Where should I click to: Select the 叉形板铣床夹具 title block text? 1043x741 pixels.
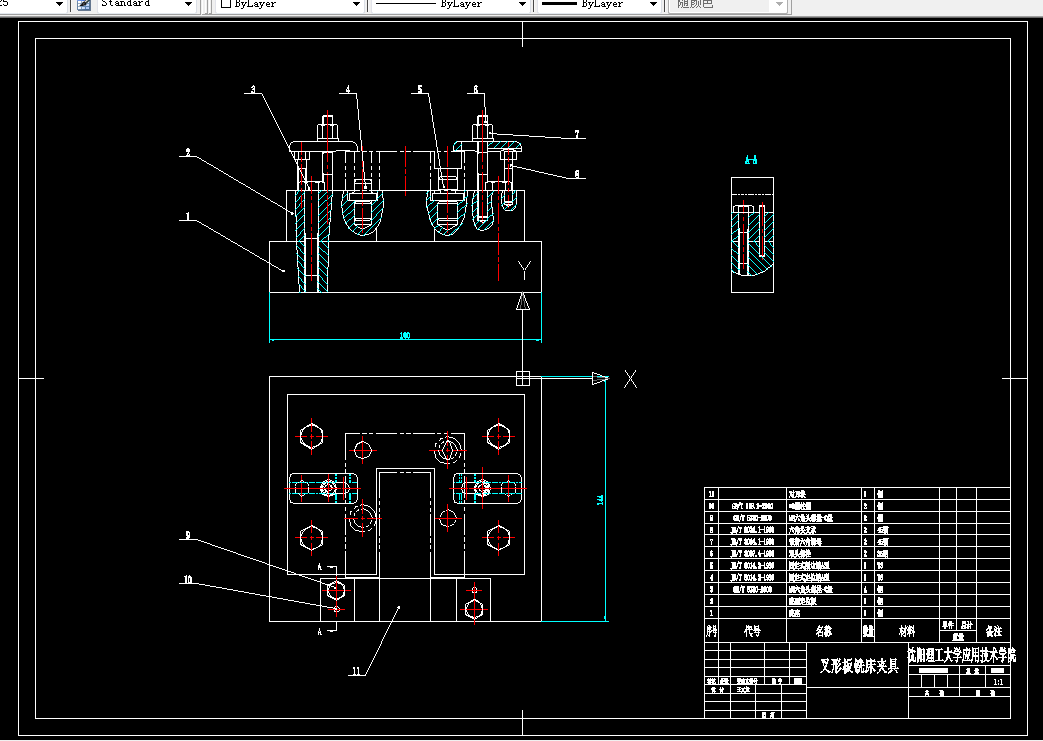click(859, 665)
